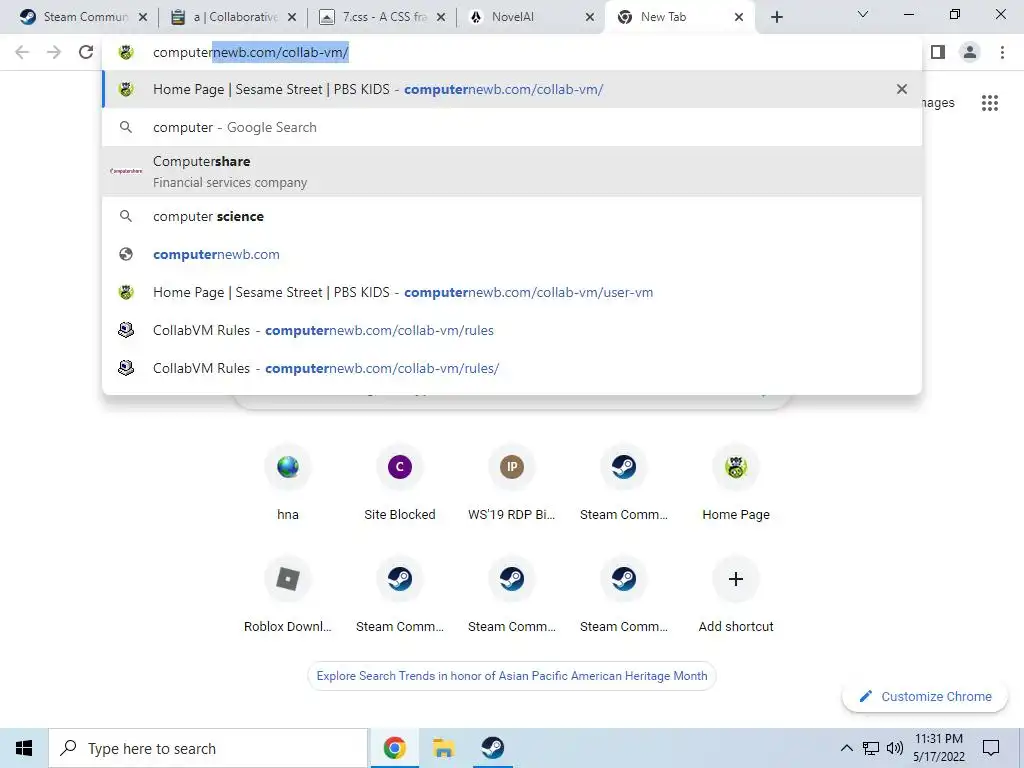
Task: Open the Site Blocked shortcut
Action: [400, 482]
